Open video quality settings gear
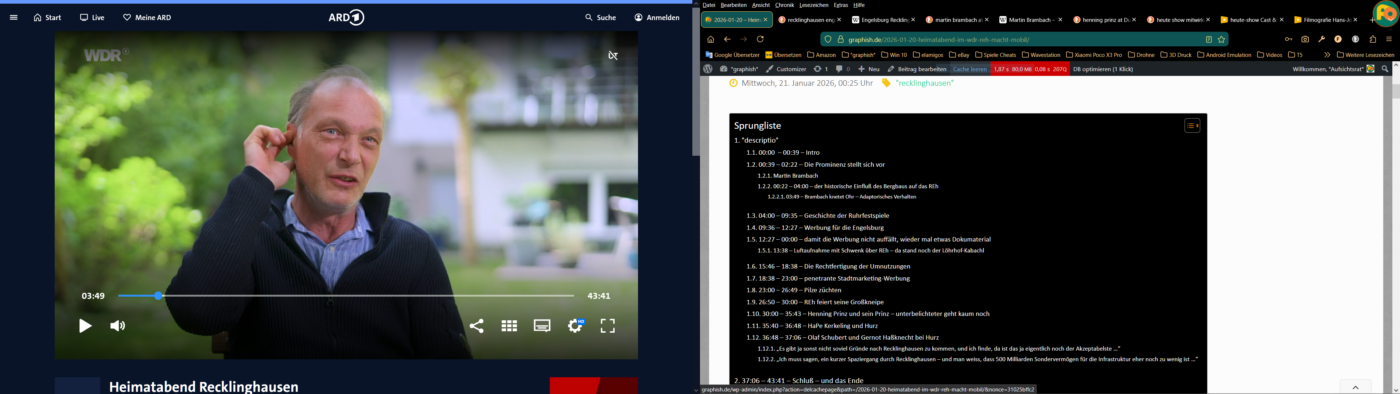This screenshot has height=394, width=1400. [x=575, y=325]
